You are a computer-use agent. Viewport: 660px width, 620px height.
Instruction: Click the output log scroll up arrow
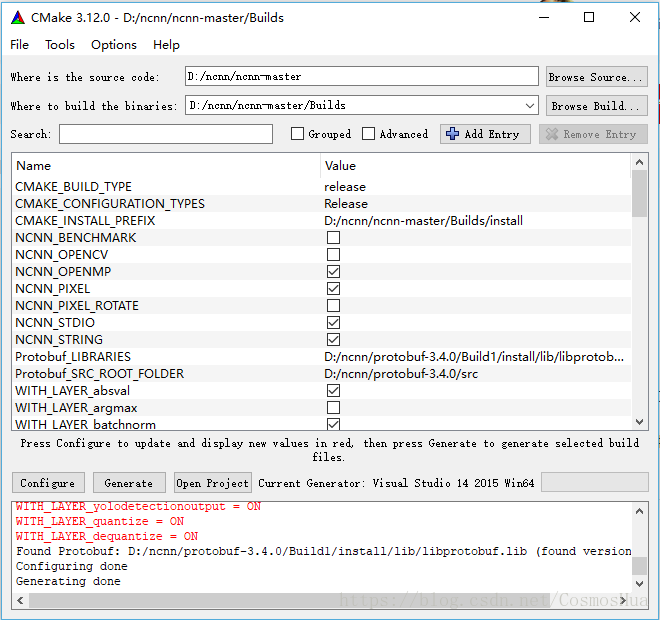tap(639, 511)
